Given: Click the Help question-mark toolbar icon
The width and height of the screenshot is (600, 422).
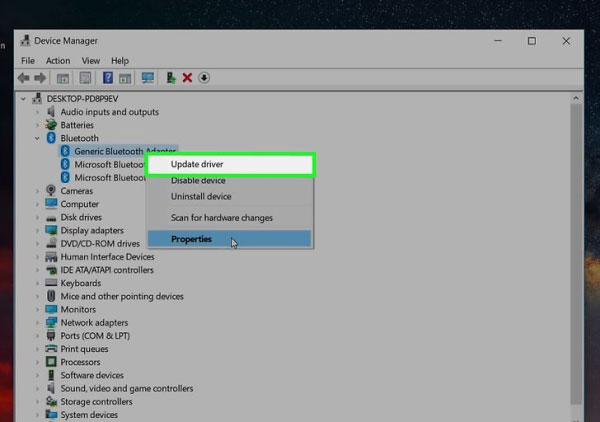Looking at the screenshot, I should [x=108, y=78].
